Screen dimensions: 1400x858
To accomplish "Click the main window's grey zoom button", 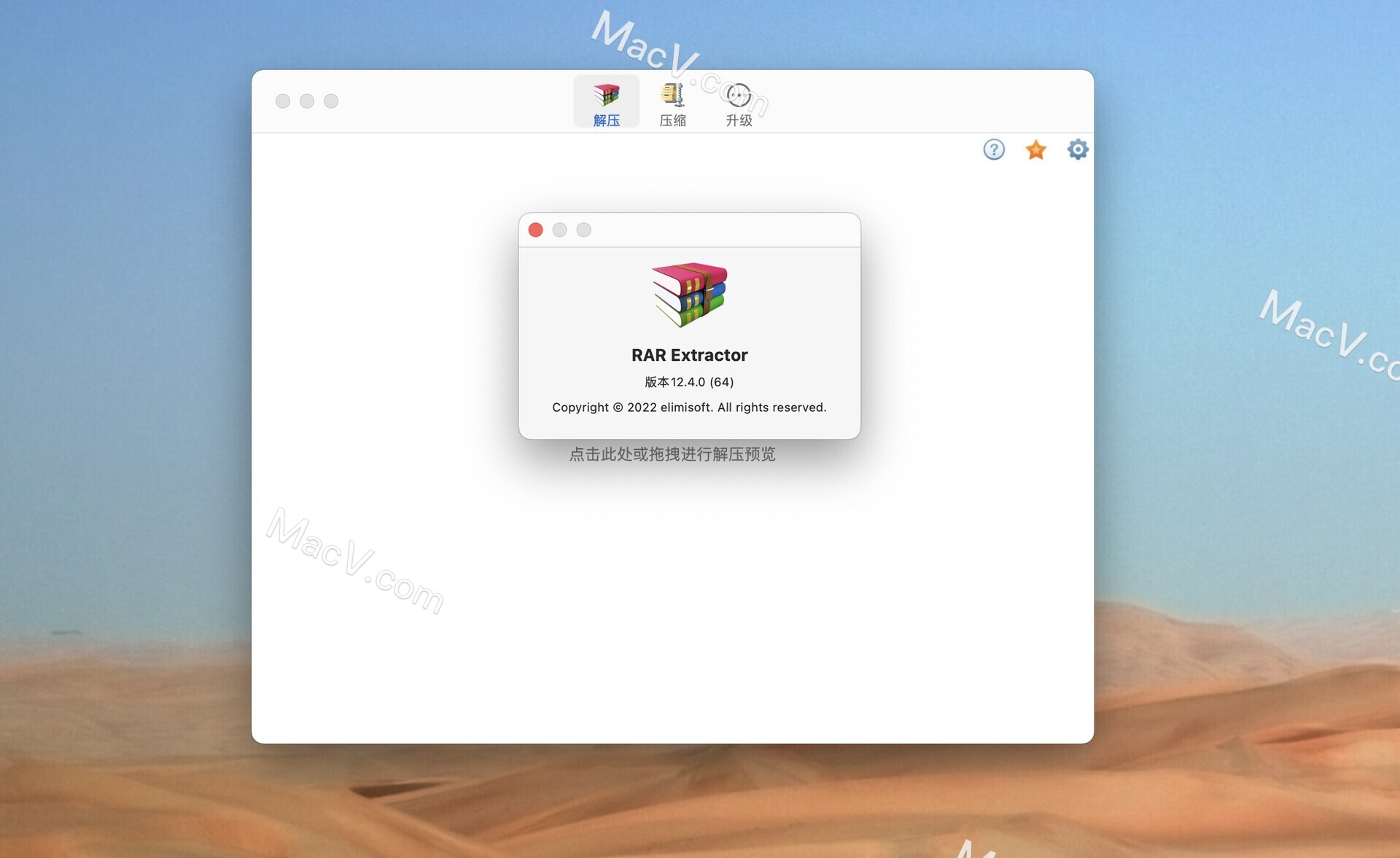I will point(331,101).
